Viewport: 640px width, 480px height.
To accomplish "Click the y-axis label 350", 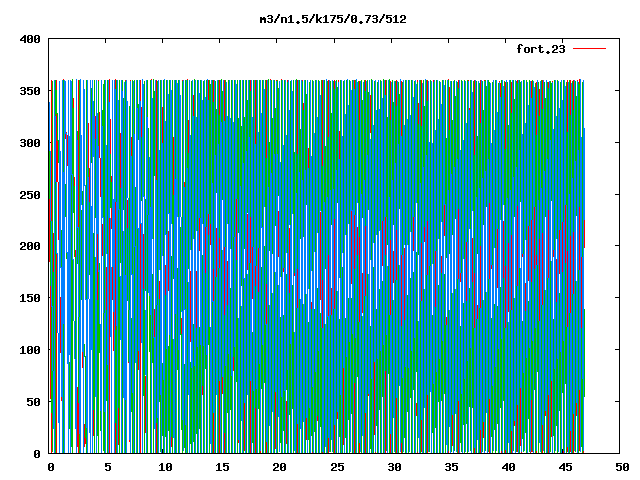I will coord(30,91).
